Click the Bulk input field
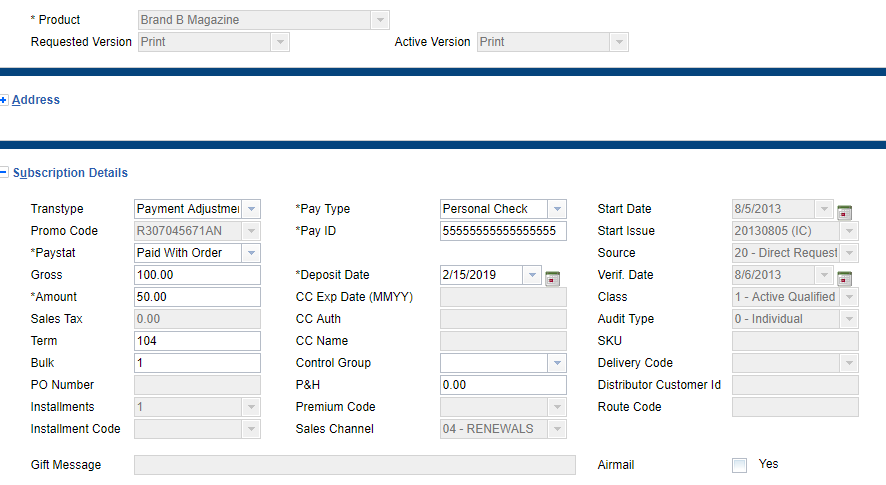Viewport: 886px width, 485px height. (x=197, y=363)
